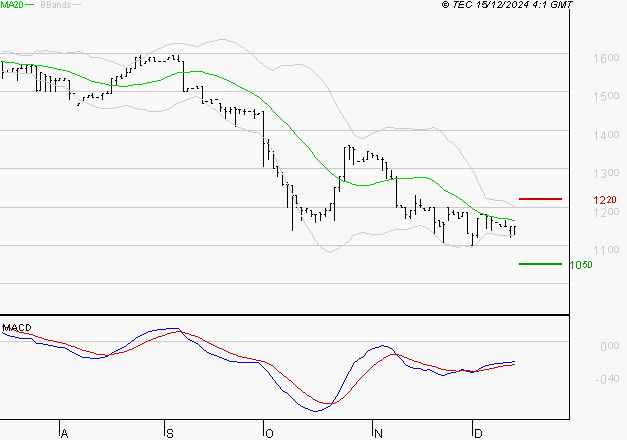This screenshot has width=627, height=440.
Task: Click the 1300 price axis label
Action: point(606,173)
